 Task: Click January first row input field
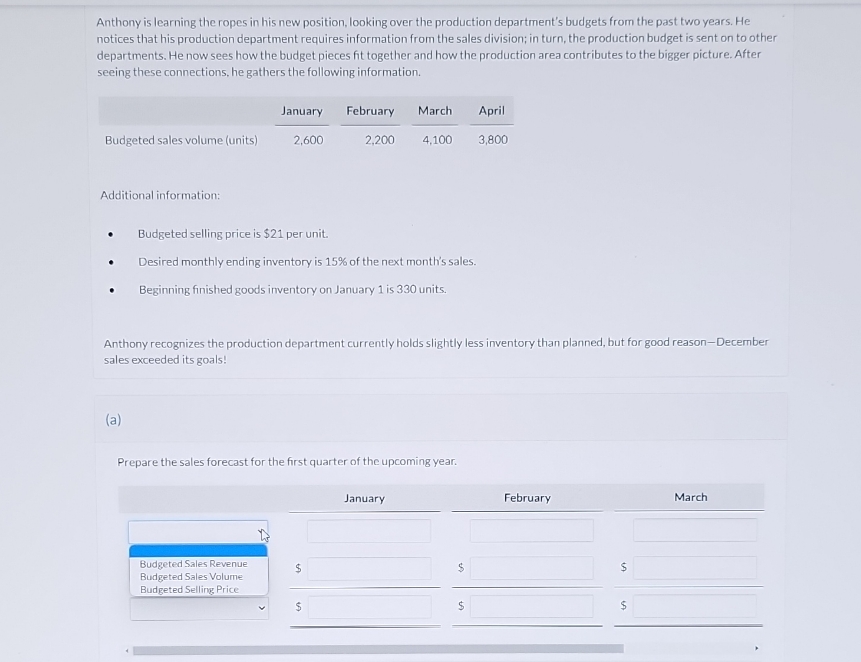tap(369, 531)
